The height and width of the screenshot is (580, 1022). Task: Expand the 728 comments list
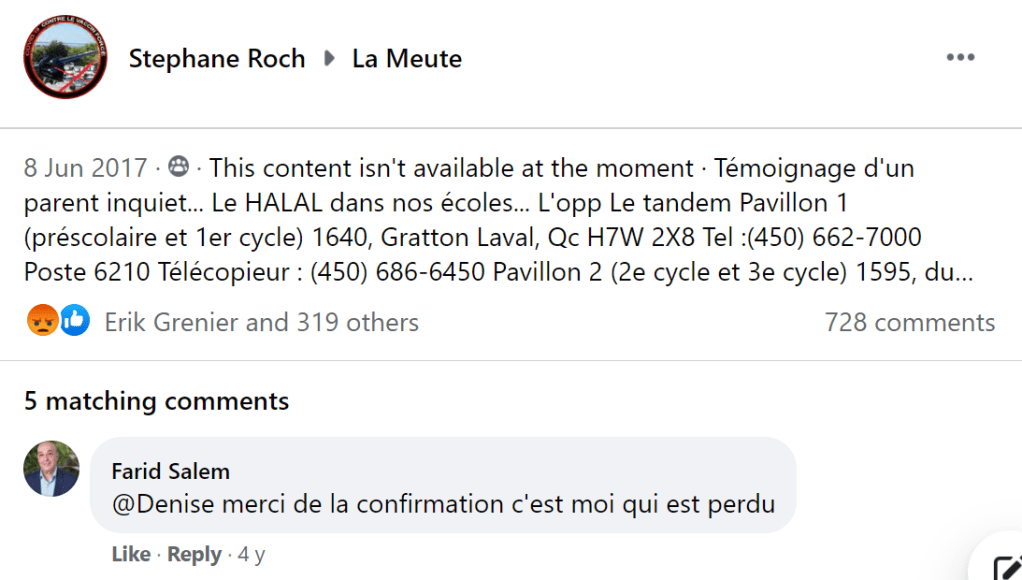pyautogui.click(x=909, y=322)
